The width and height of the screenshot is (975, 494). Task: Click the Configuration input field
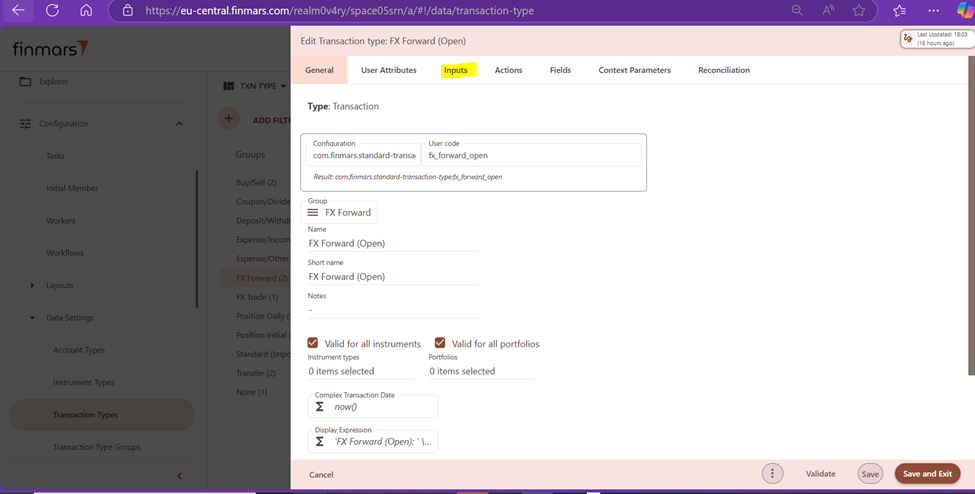click(x=363, y=156)
